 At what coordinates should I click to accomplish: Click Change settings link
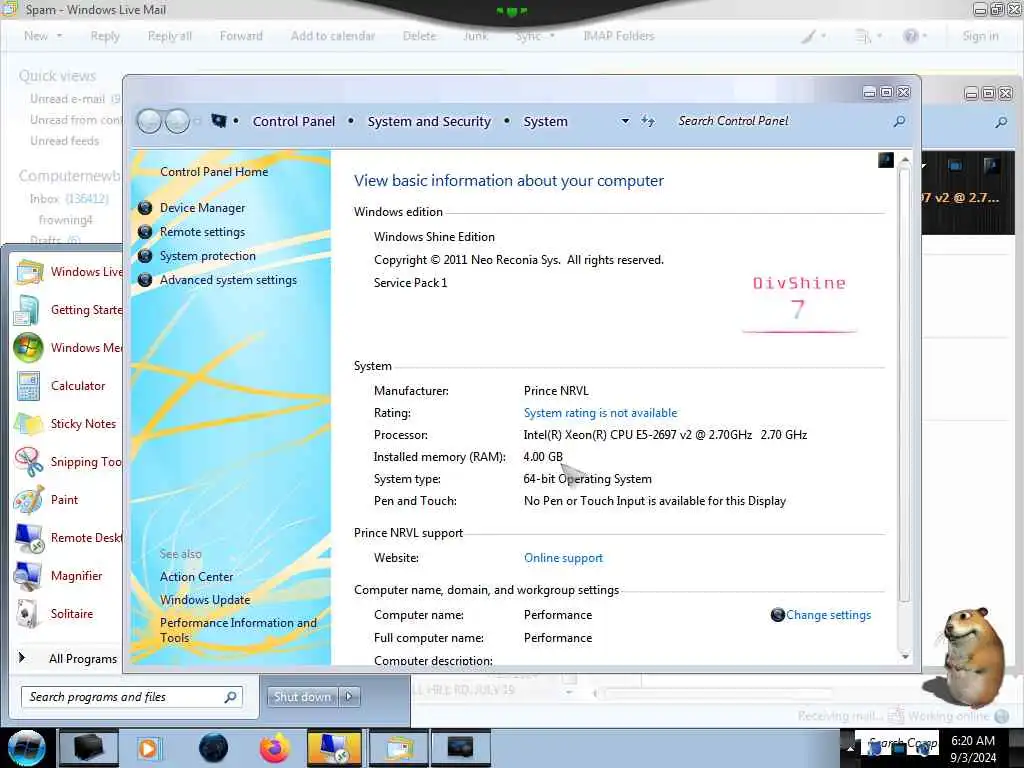828,615
